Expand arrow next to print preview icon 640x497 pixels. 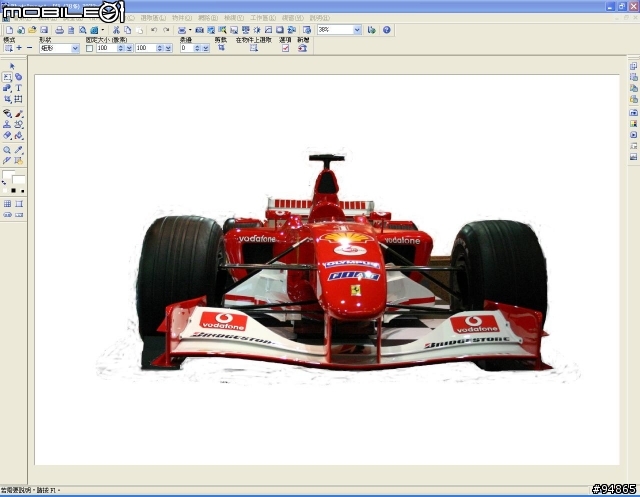click(x=103, y=30)
